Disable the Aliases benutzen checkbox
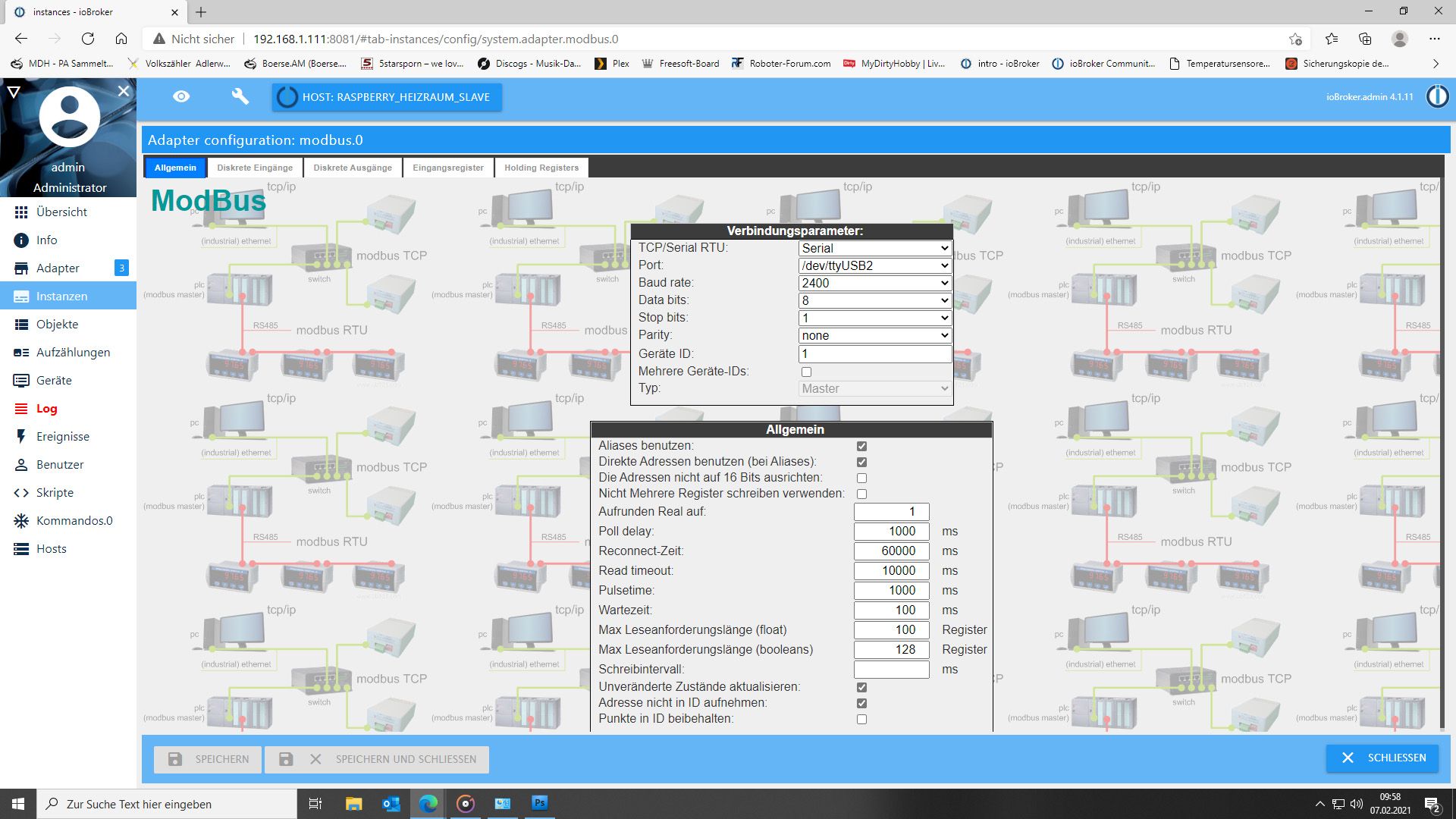 (x=861, y=447)
